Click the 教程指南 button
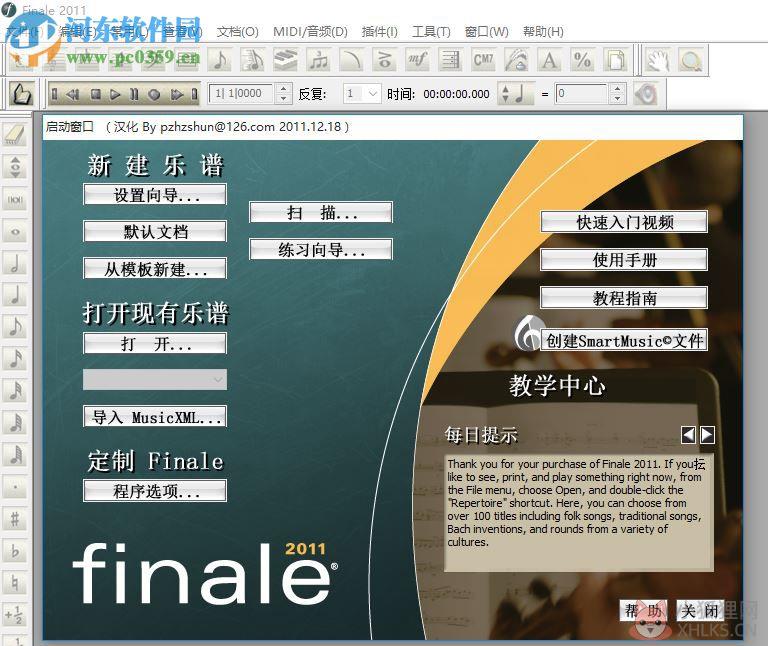Image resolution: width=768 pixels, height=646 pixels. (624, 298)
